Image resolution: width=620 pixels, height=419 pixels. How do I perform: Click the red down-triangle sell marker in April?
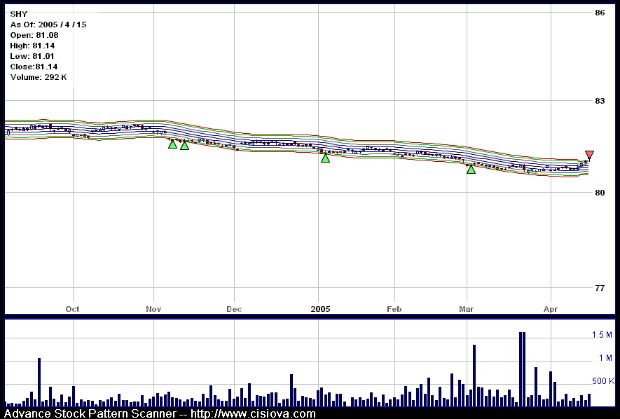[x=589, y=156]
